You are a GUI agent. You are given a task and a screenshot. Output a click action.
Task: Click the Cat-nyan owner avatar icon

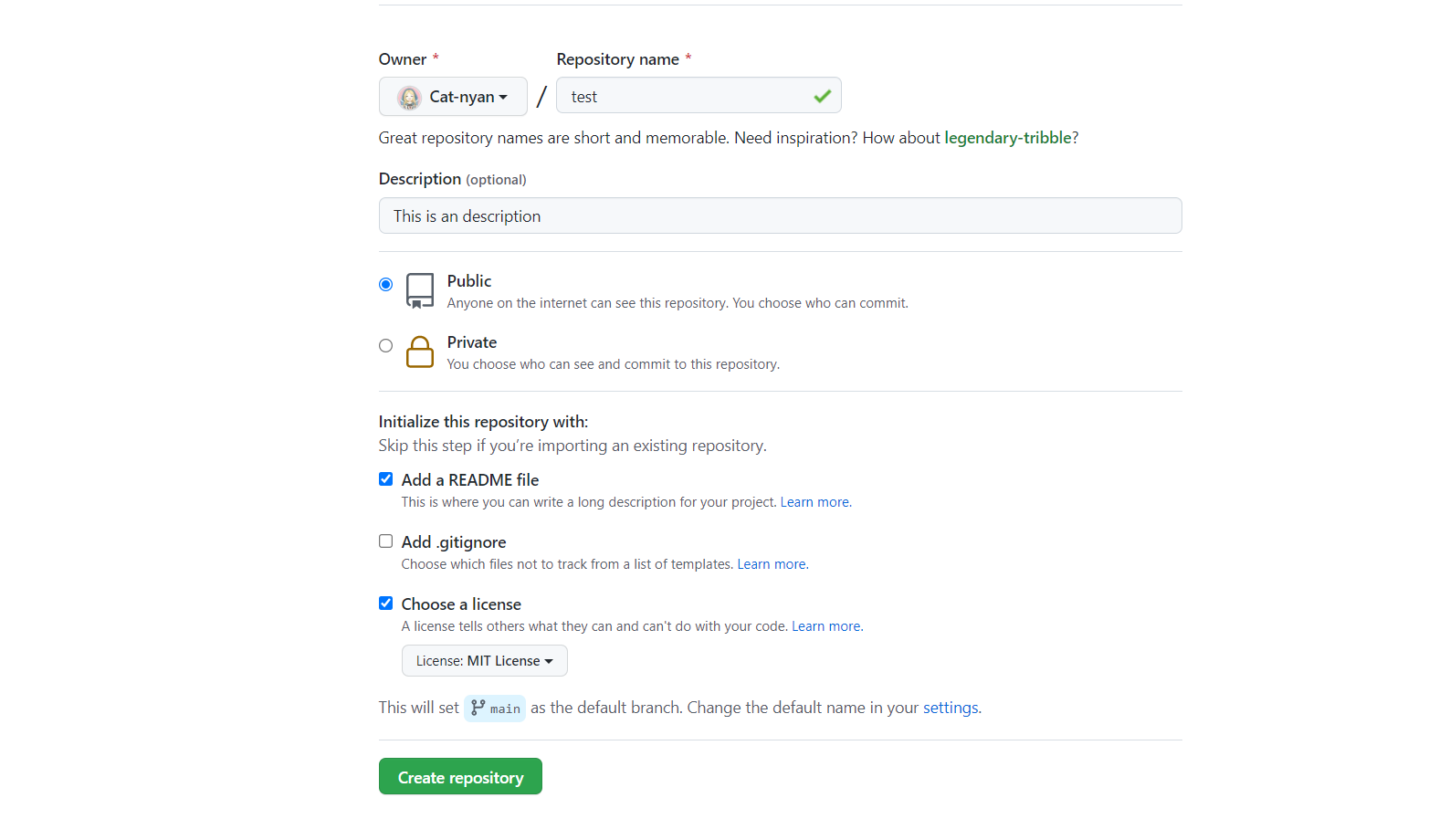point(409,97)
